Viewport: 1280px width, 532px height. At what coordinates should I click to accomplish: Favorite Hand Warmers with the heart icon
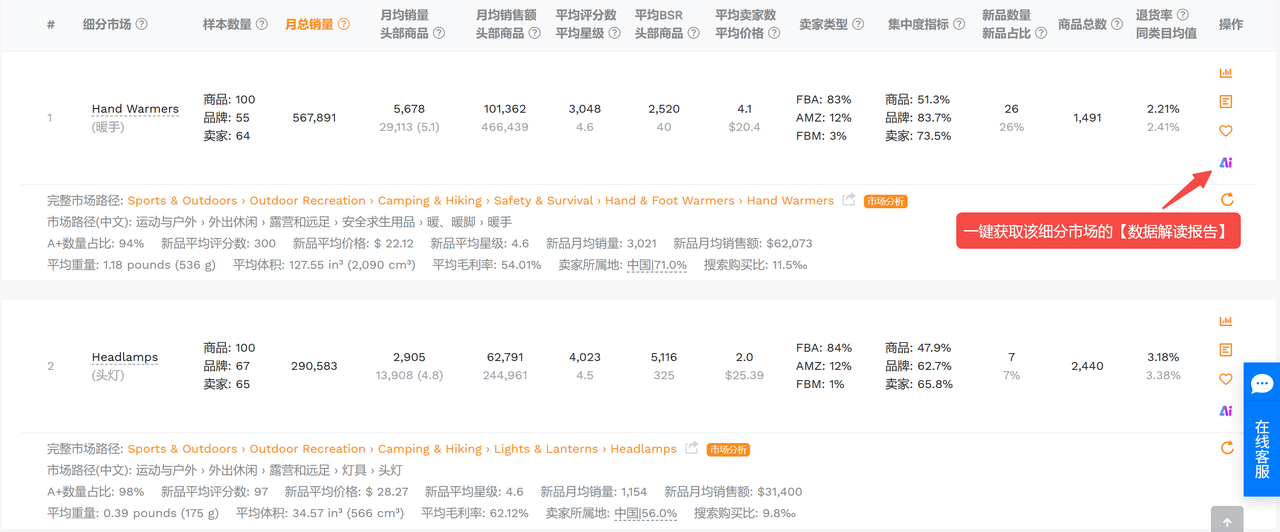pos(1225,131)
